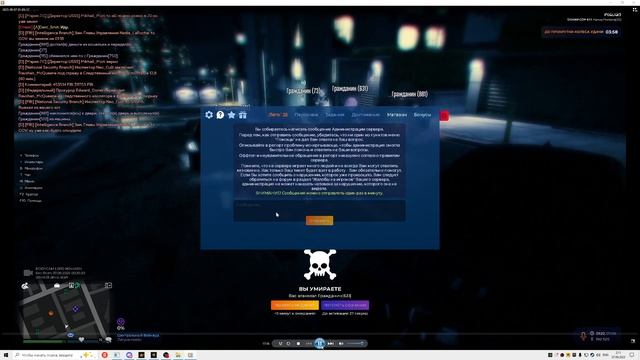Click the 'ВЫ УМИРАЕТЕ' heading
The image size is (640, 360).
click(320, 289)
